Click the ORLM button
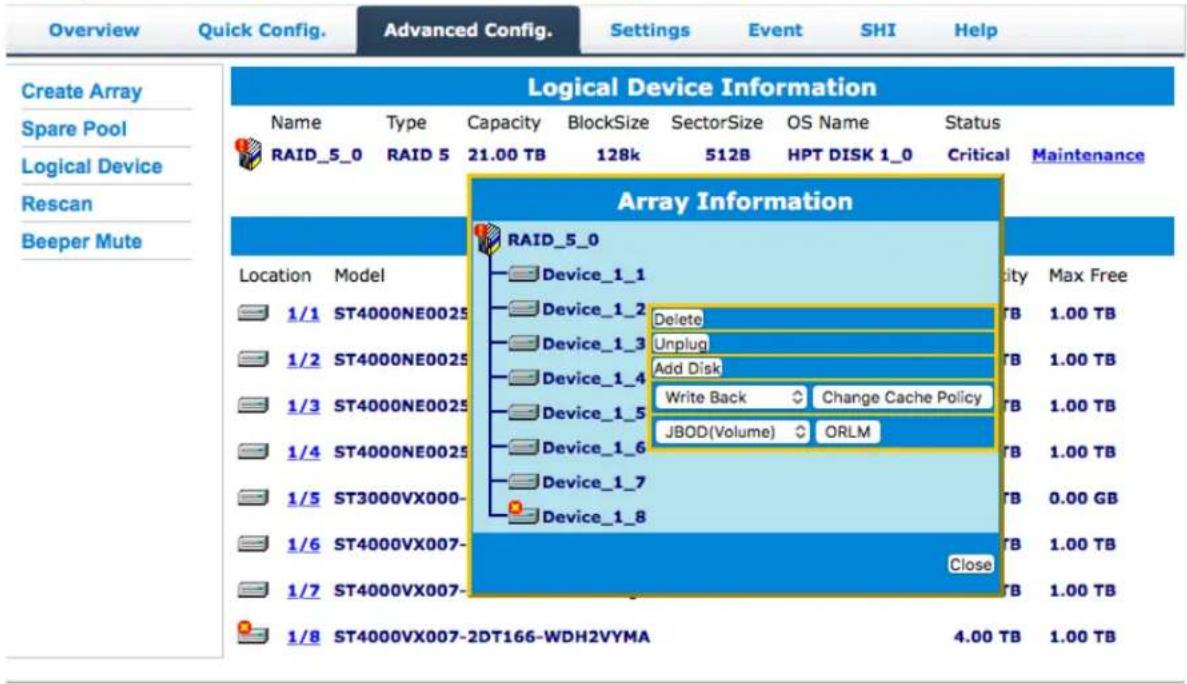Image resolution: width=1187 pixels, height=684 pixels. click(847, 432)
